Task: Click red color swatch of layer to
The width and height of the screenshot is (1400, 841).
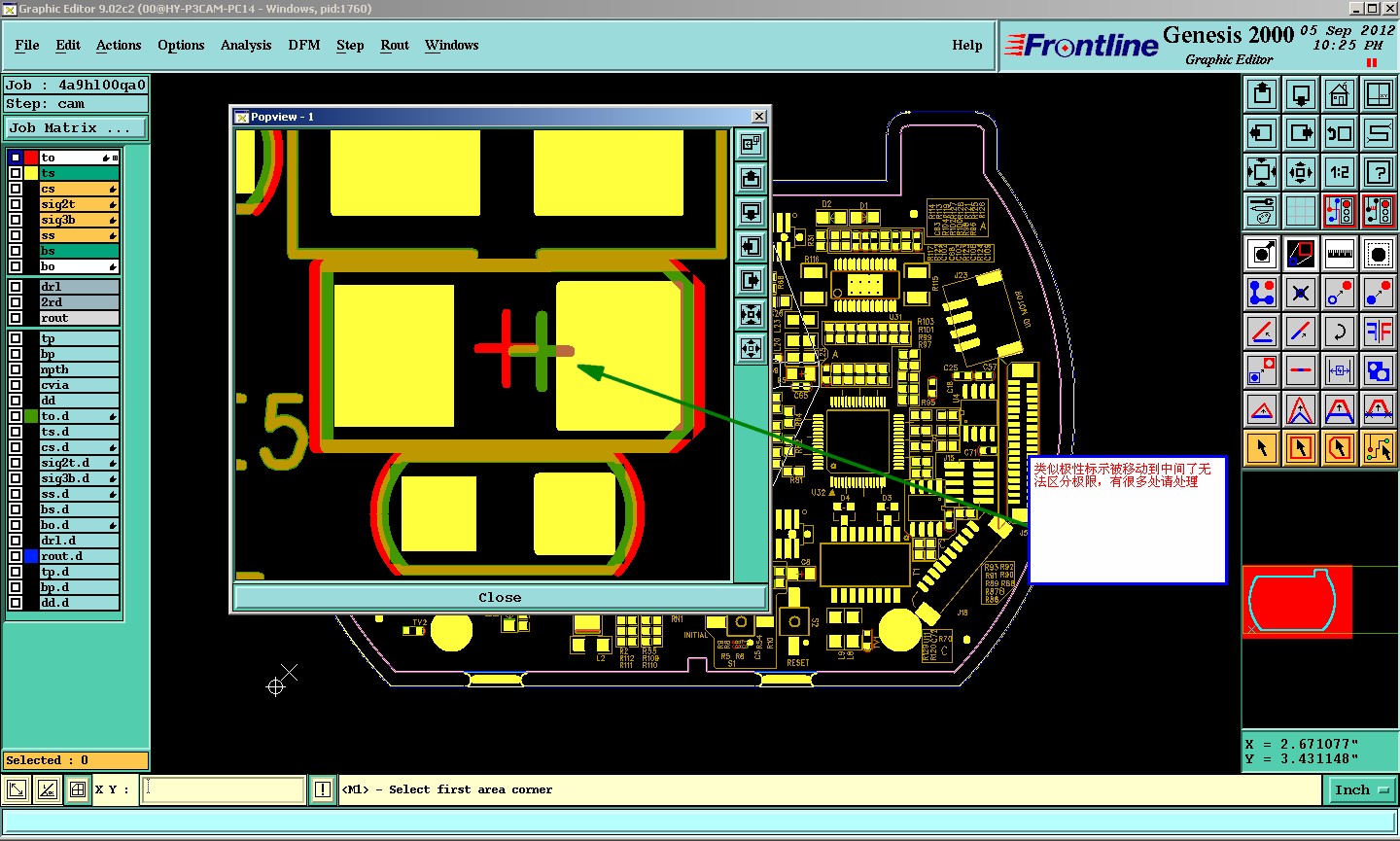Action: (31, 158)
